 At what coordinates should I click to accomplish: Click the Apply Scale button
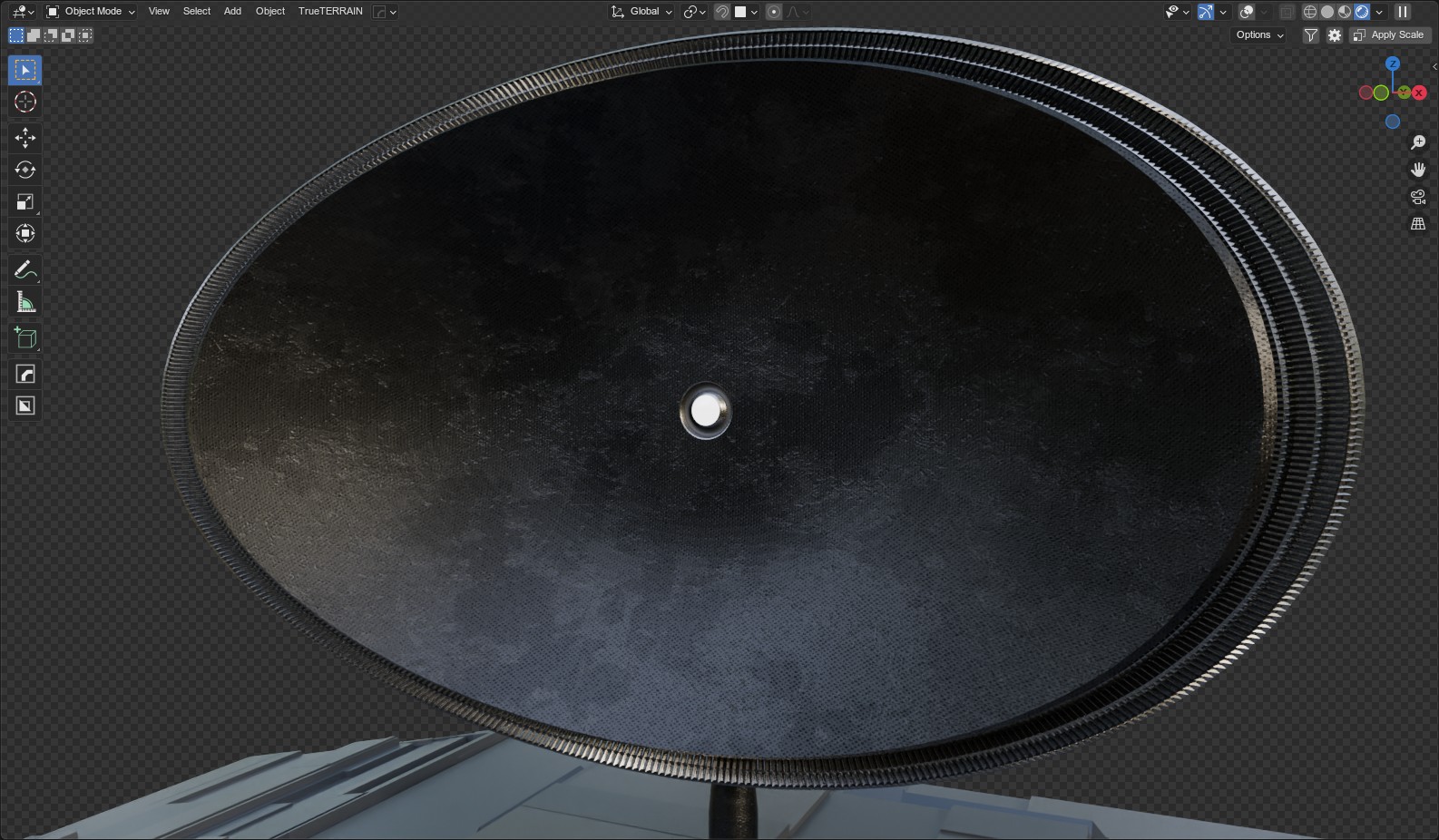pyautogui.click(x=1390, y=35)
